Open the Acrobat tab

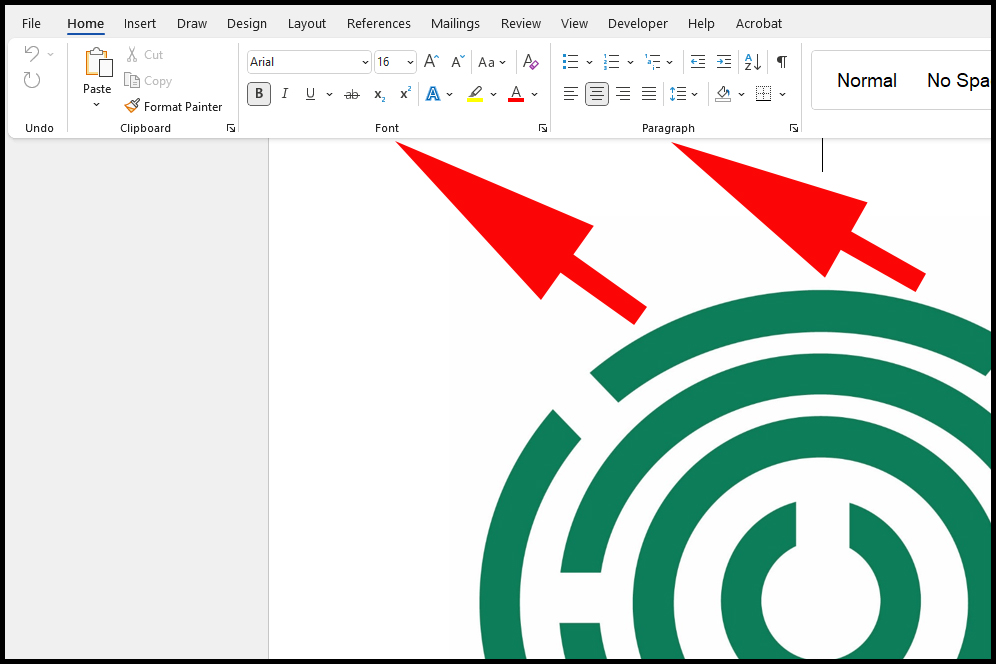tap(758, 24)
